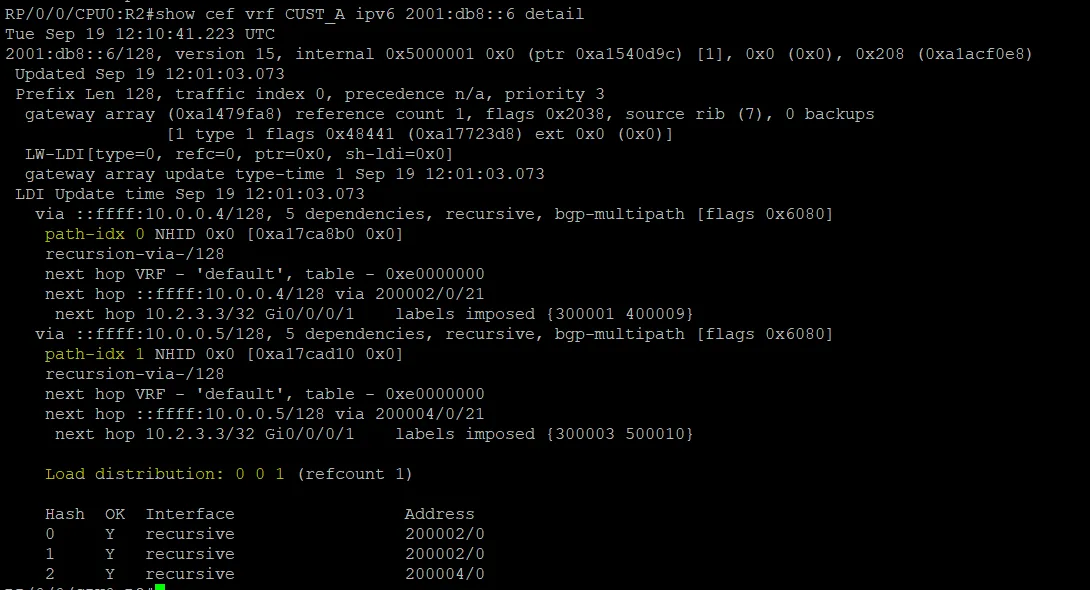1090x590 pixels.
Task: Click the 'Address' column header
Action: click(x=439, y=514)
